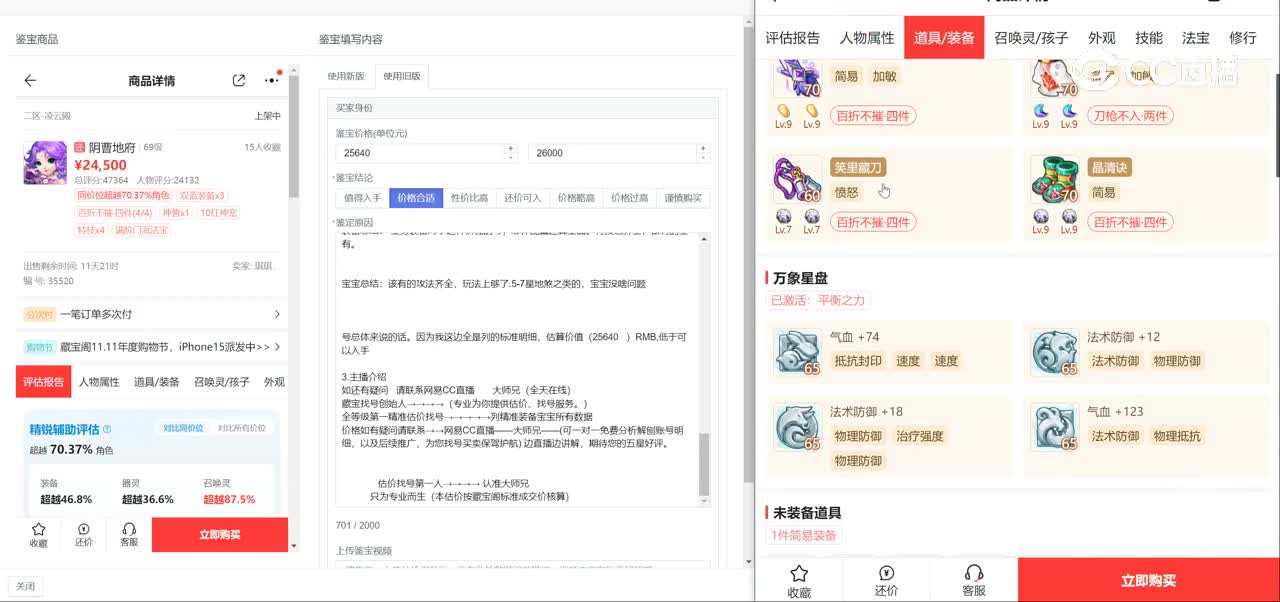Open 人物属性 tab in left panel

[x=99, y=382]
